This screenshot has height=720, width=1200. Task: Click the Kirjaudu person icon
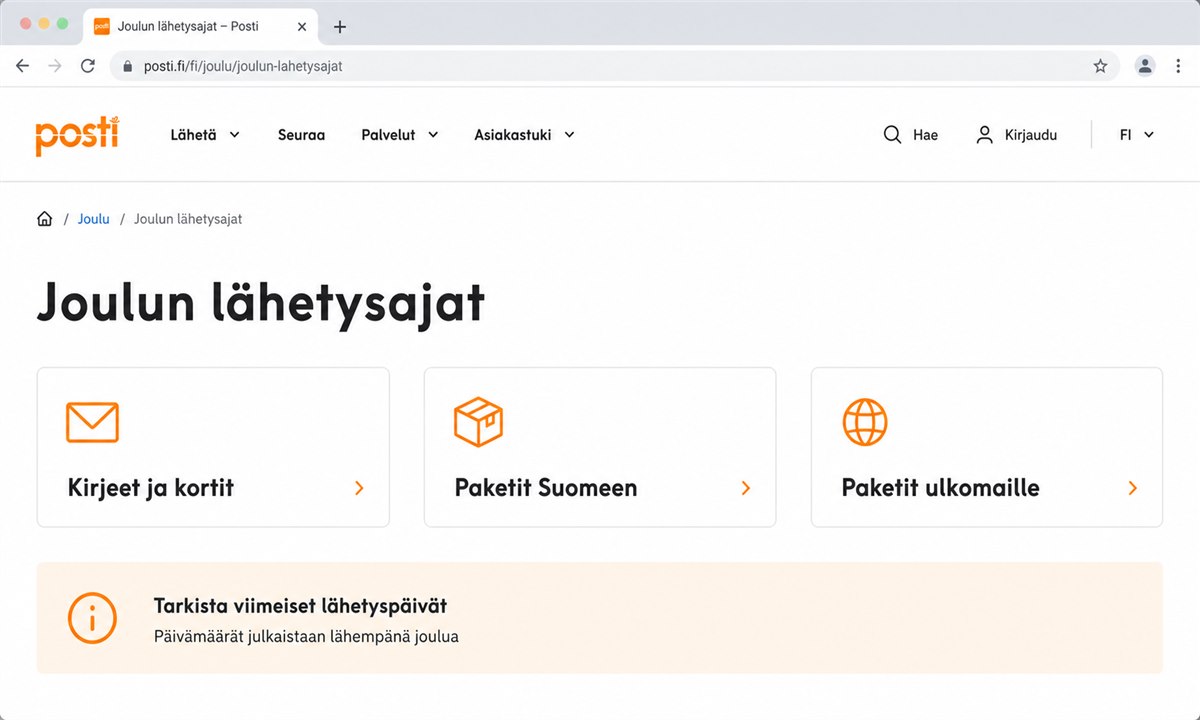[x=984, y=134]
